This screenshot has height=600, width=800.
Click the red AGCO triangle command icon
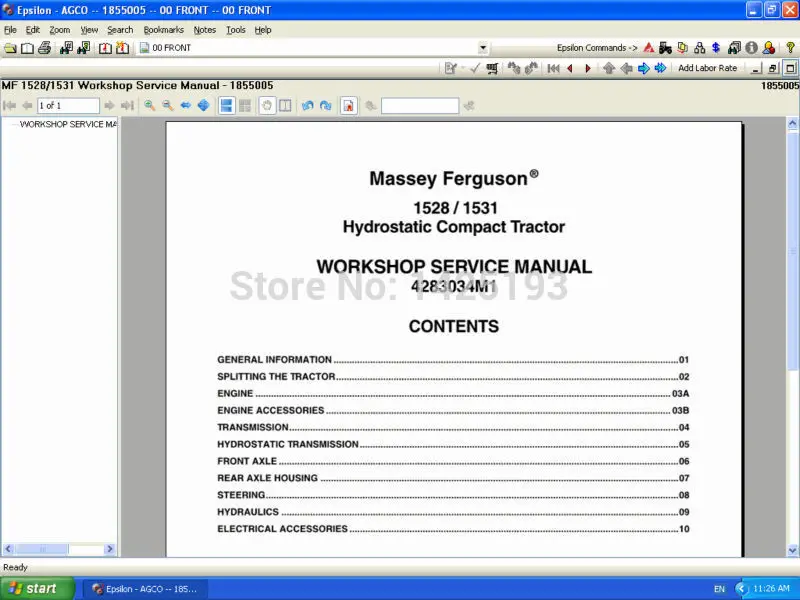648,48
